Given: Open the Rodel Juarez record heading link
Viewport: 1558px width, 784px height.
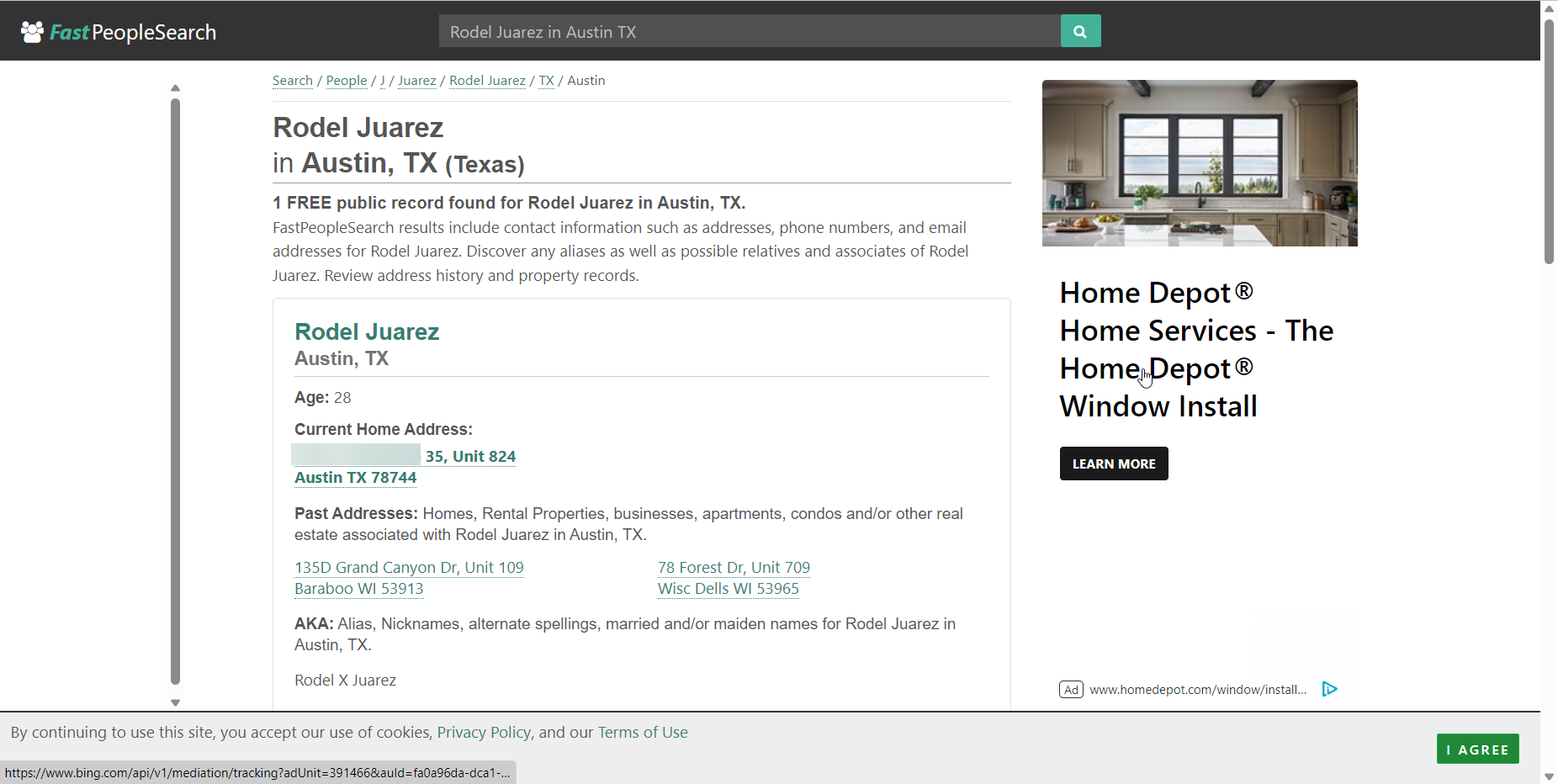Looking at the screenshot, I should click(367, 331).
